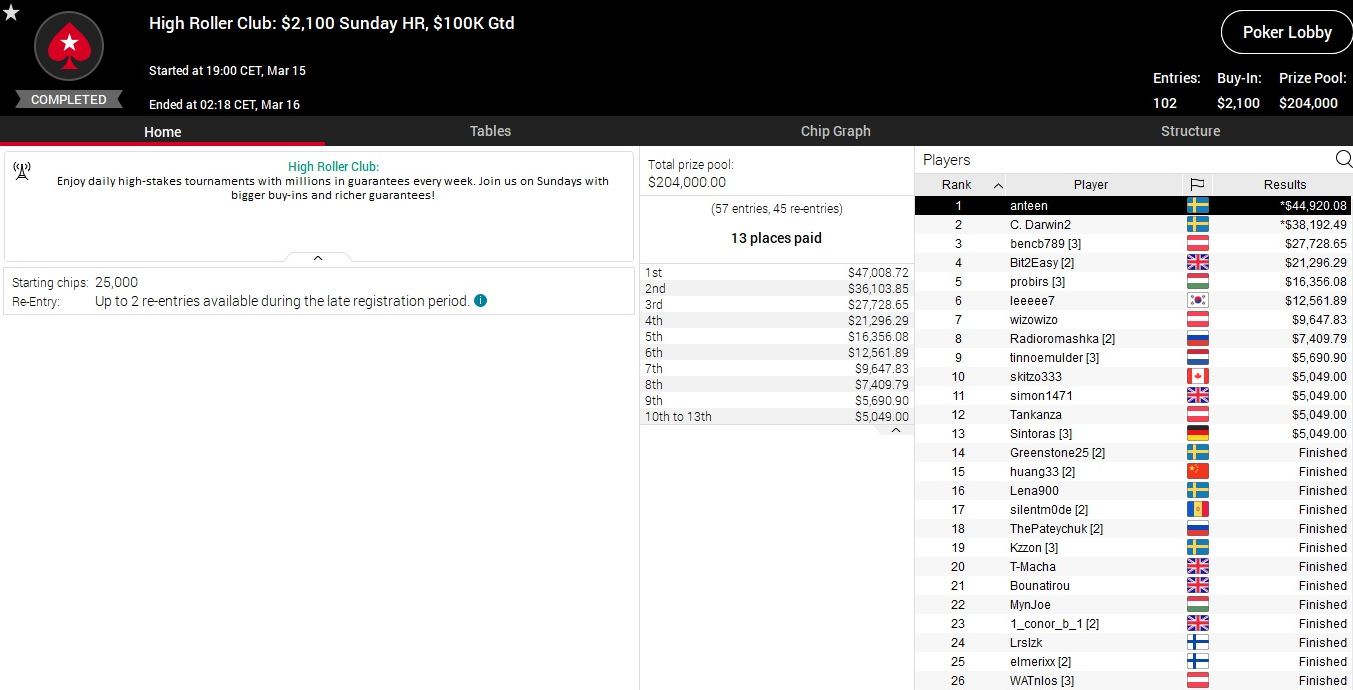Collapse the High Roller Club banner
This screenshot has height=690, width=1353.
[x=318, y=258]
